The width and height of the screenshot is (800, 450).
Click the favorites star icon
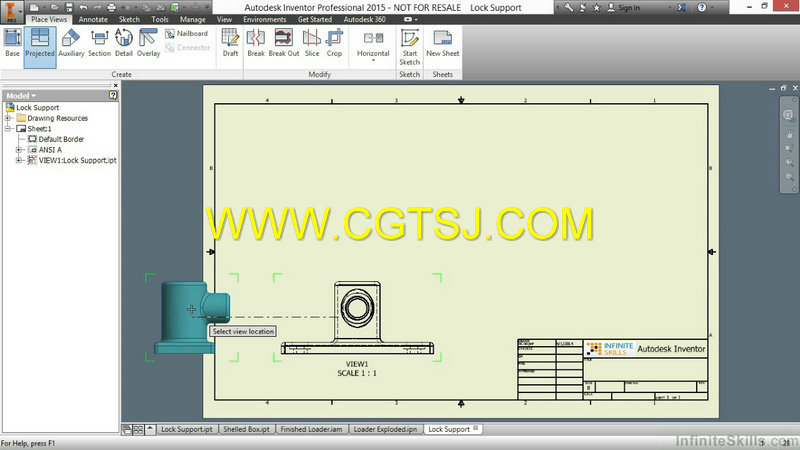[x=596, y=7]
